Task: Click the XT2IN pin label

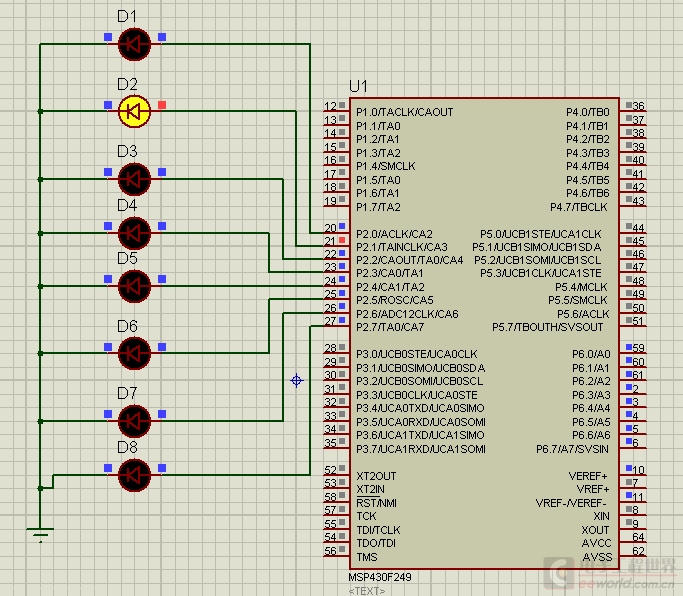Action: [x=370, y=489]
